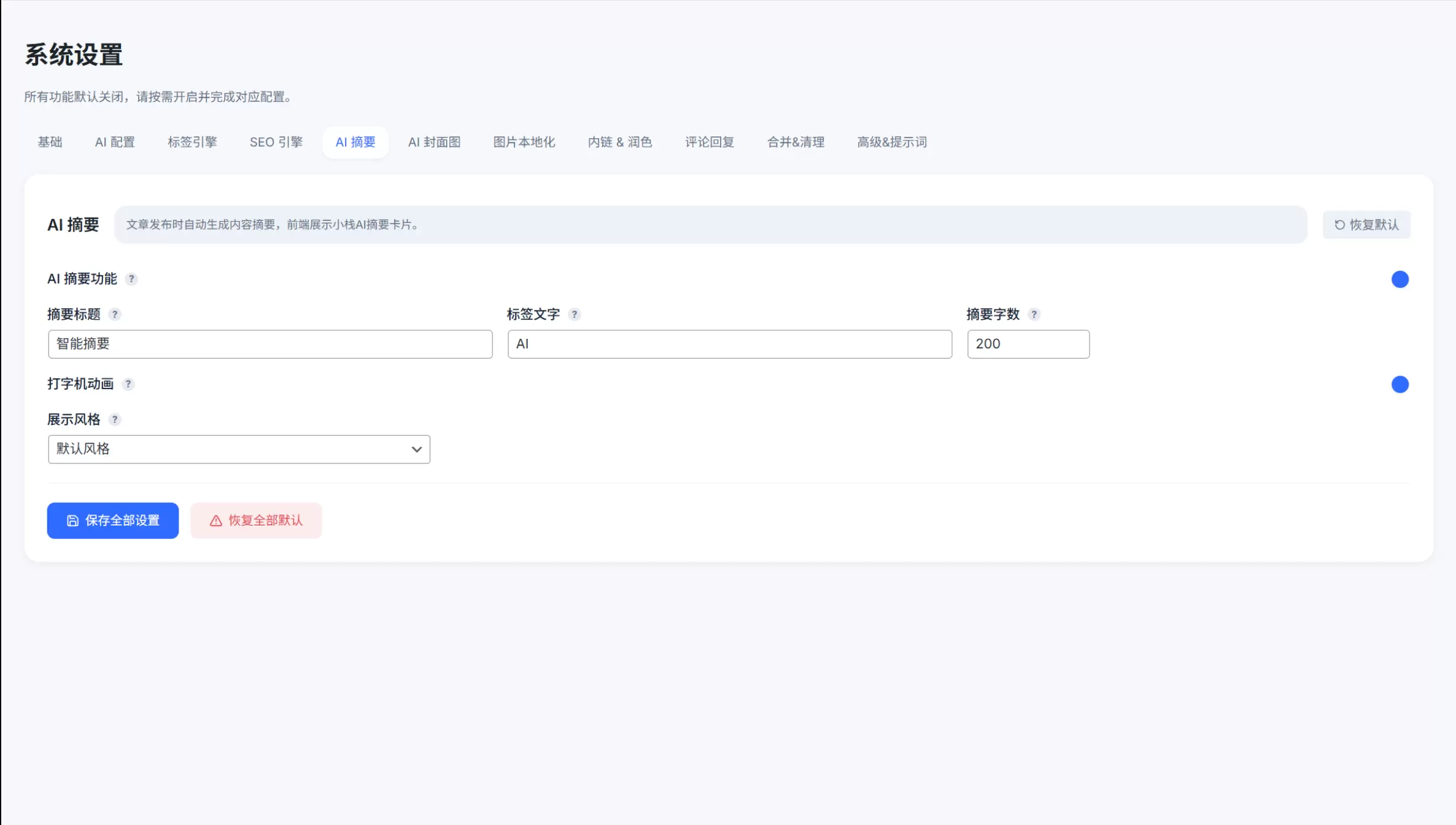Viewport: 1456px width, 825px height.
Task: Open the 评论回复 tab
Action: 710,142
